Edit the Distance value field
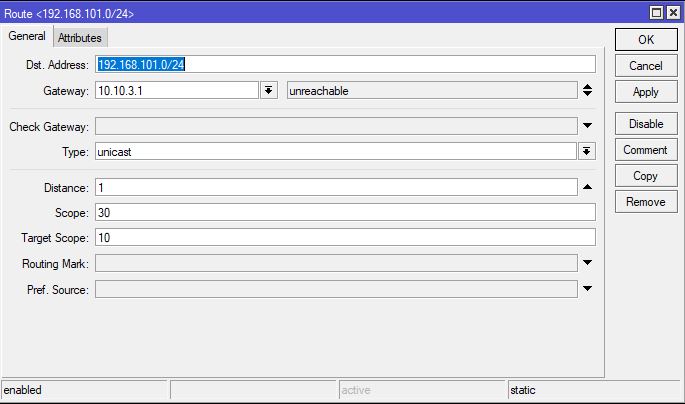 point(336,187)
